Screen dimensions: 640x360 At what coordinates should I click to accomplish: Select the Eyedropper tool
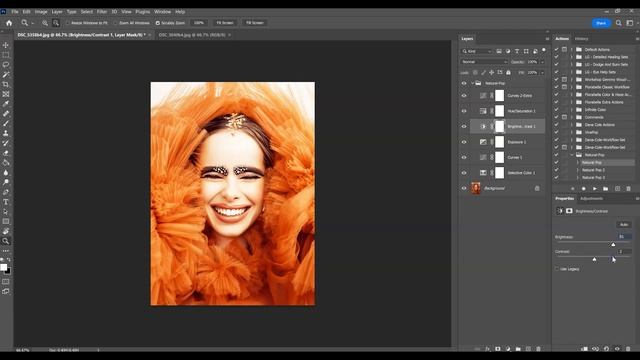pos(6,104)
